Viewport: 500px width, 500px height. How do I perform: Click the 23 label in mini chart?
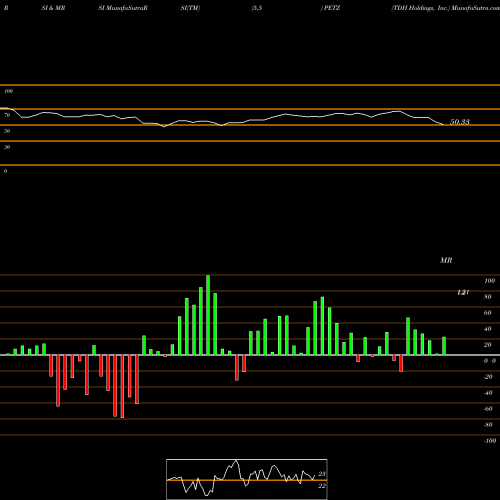322,474
